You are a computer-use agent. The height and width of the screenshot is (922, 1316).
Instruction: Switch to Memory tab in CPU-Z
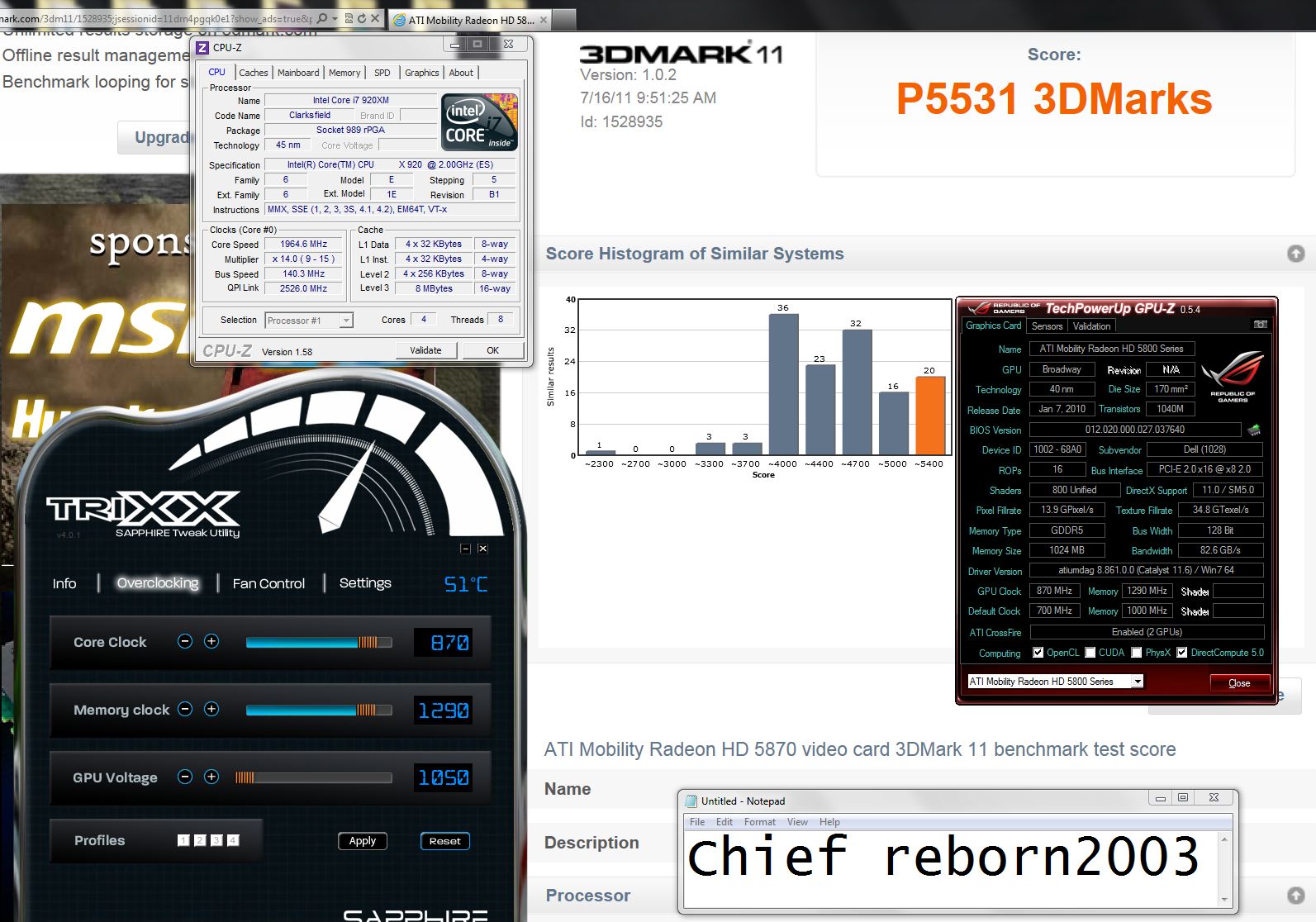pos(344,73)
